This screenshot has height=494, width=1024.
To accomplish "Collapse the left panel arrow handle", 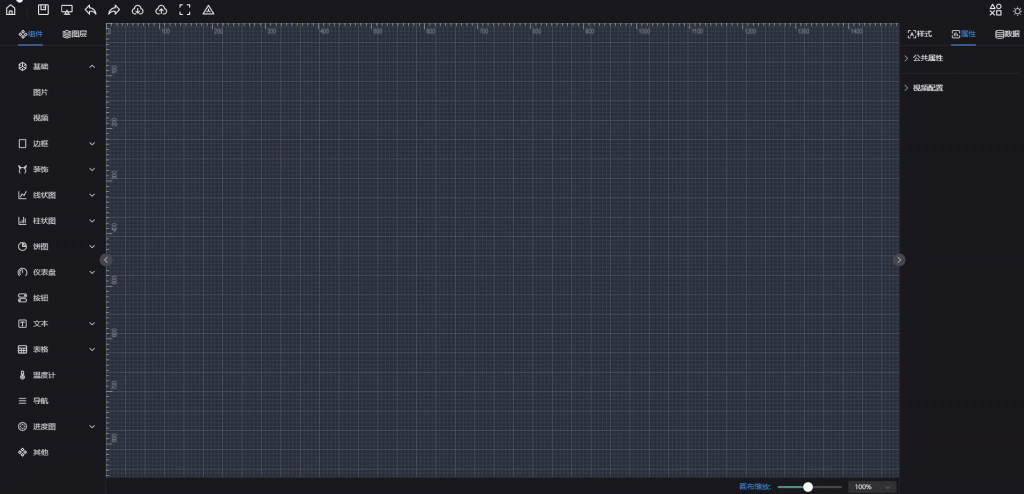I will (x=105, y=260).
